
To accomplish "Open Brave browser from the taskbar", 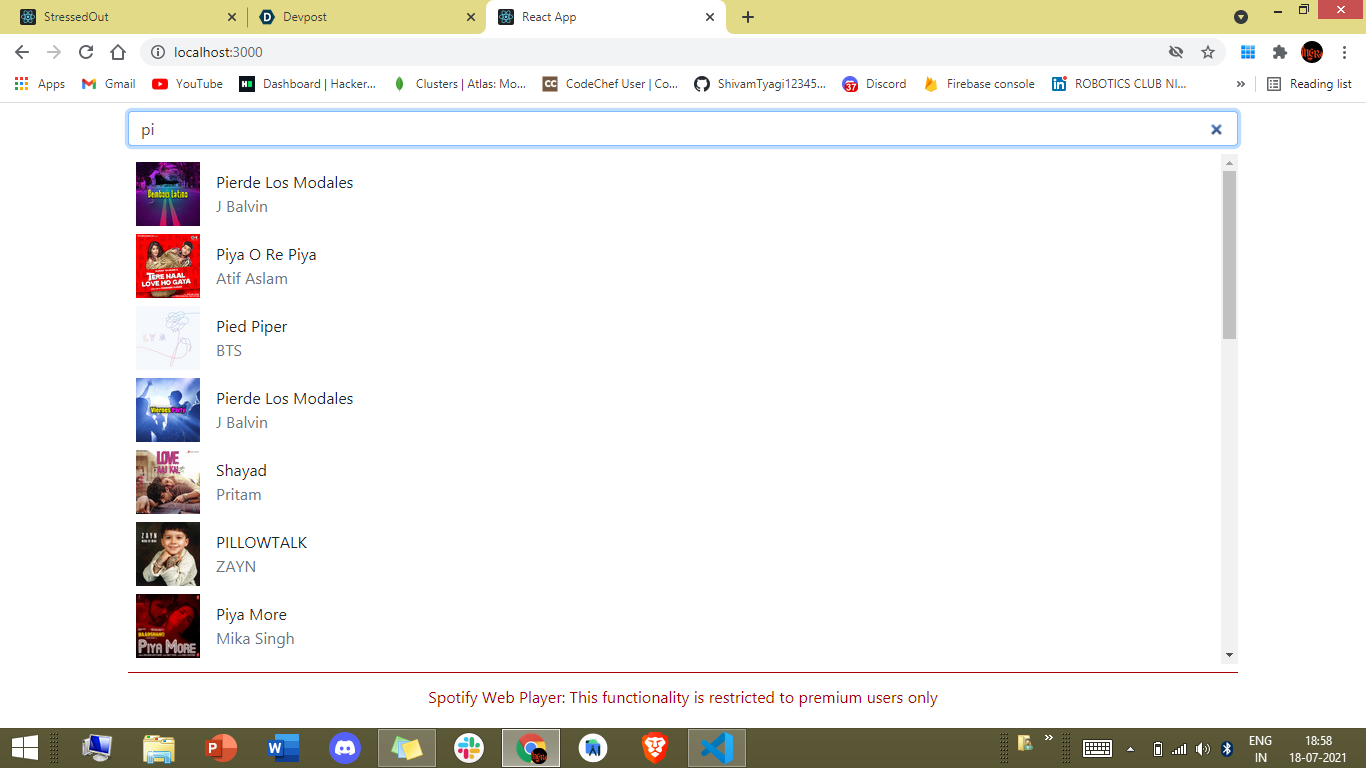I will pyautogui.click(x=655, y=748).
